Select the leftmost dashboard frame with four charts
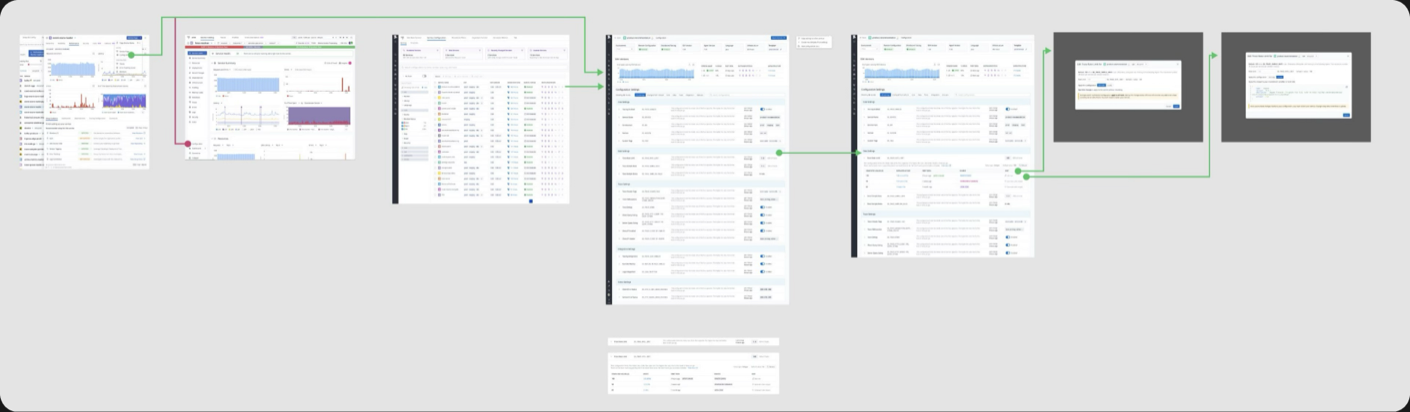1410x412 pixels. click(x=86, y=103)
